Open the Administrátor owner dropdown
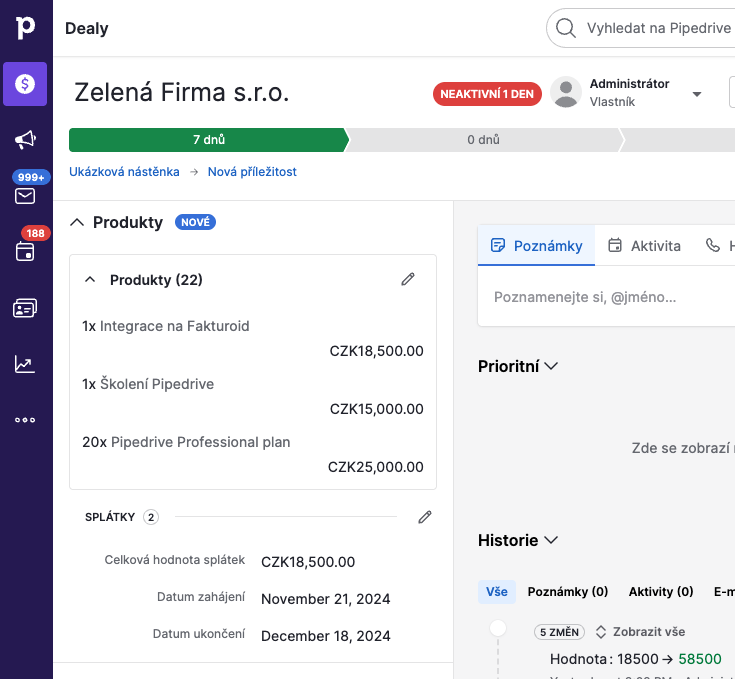Image resolution: width=735 pixels, height=679 pixels. [697, 94]
